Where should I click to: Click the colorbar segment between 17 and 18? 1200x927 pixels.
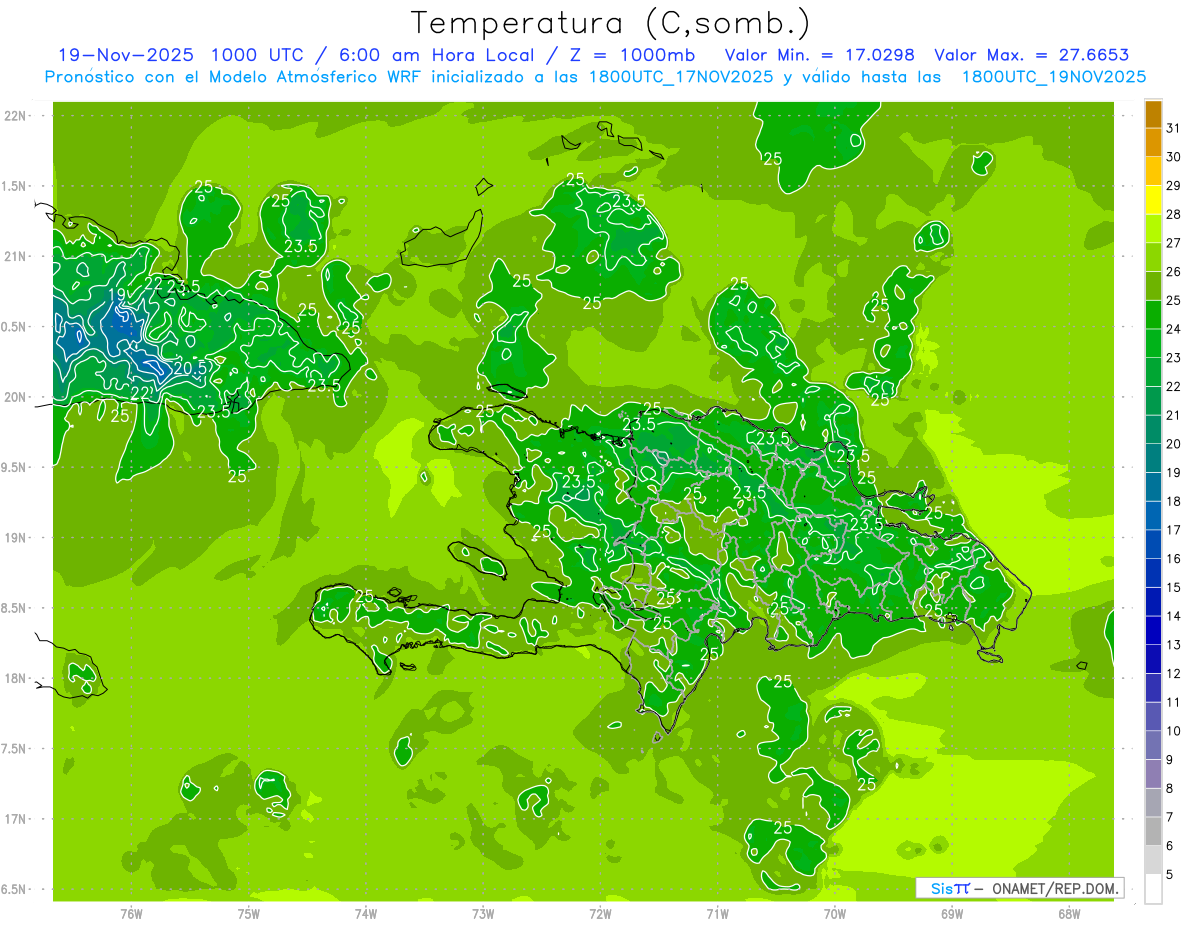[x=1153, y=516]
